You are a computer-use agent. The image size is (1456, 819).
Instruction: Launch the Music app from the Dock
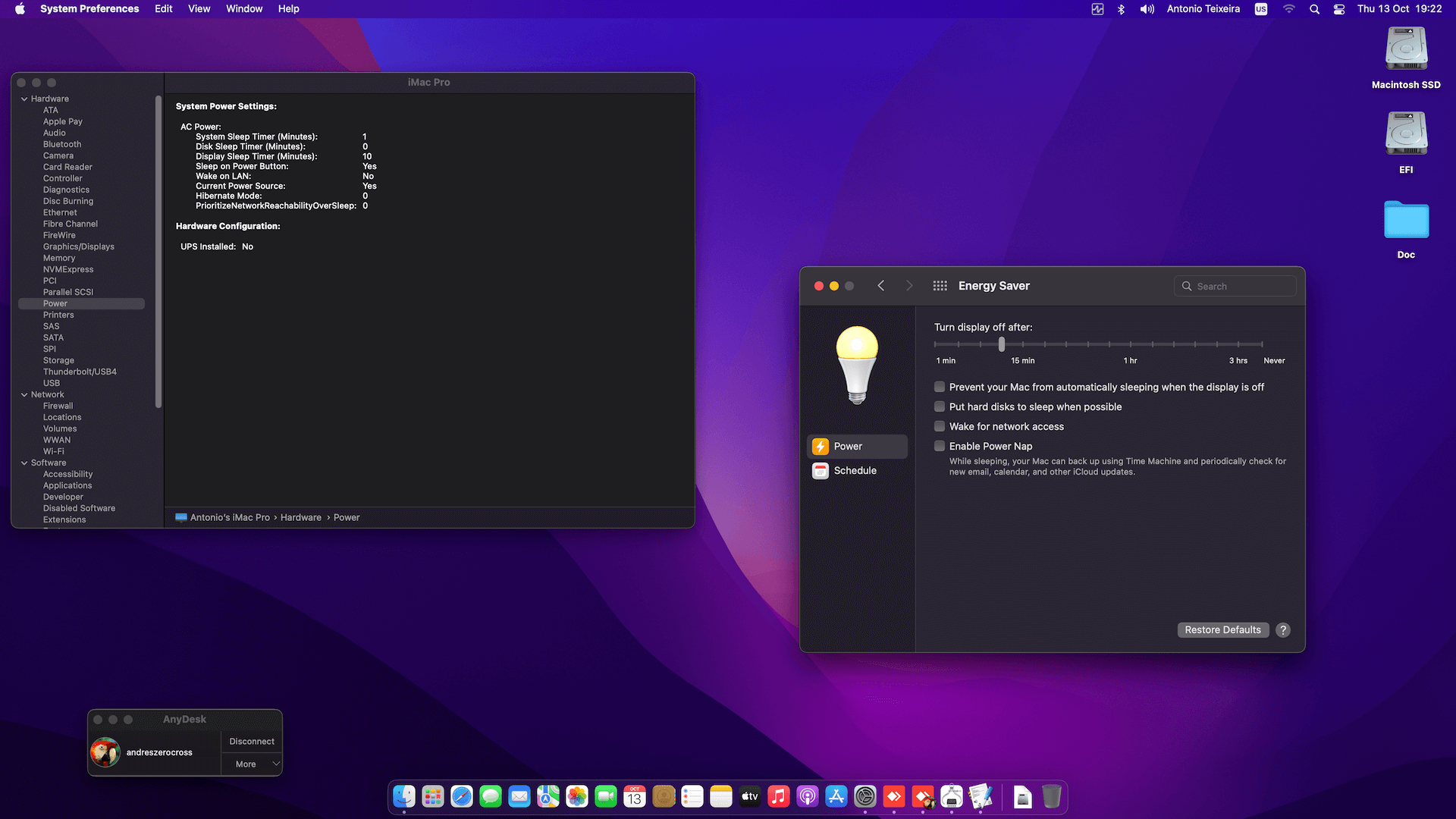pyautogui.click(x=778, y=796)
